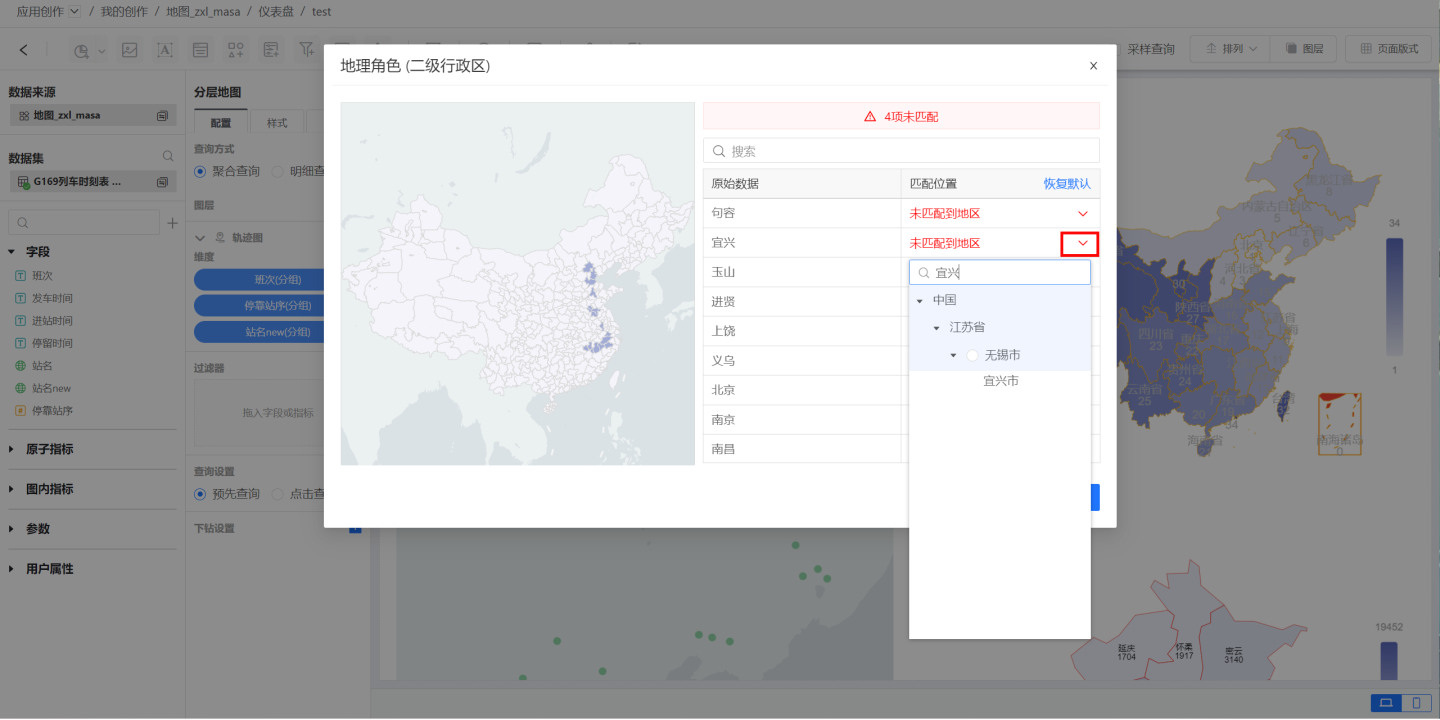Click the desktop layout icon at bottom right

(x=1386, y=703)
